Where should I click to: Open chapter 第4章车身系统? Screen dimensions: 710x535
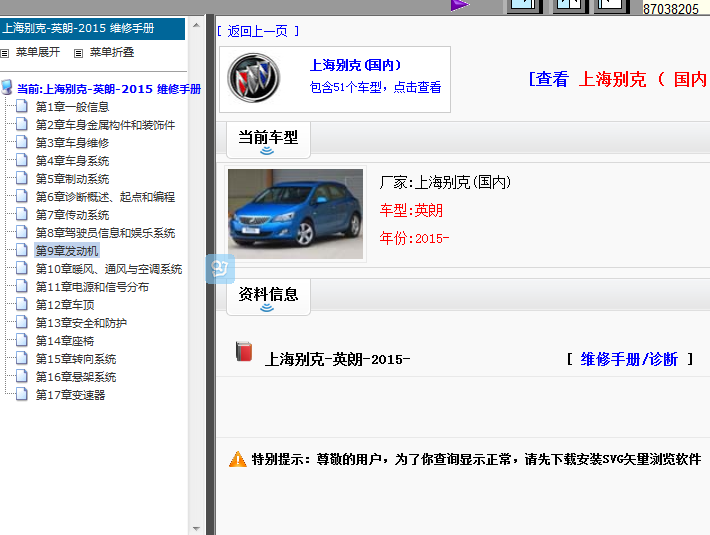72,161
